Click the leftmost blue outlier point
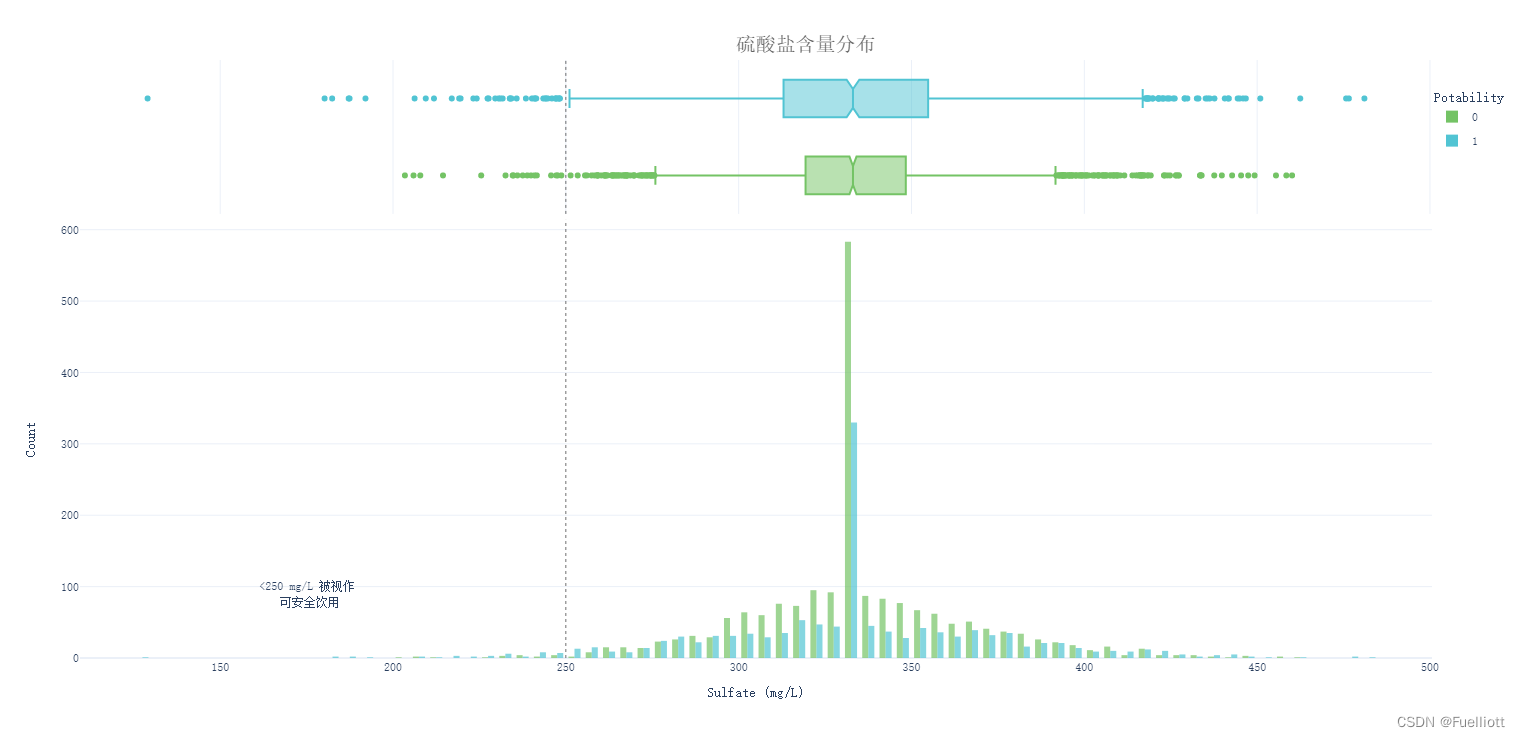The image size is (1520, 737). (147, 98)
